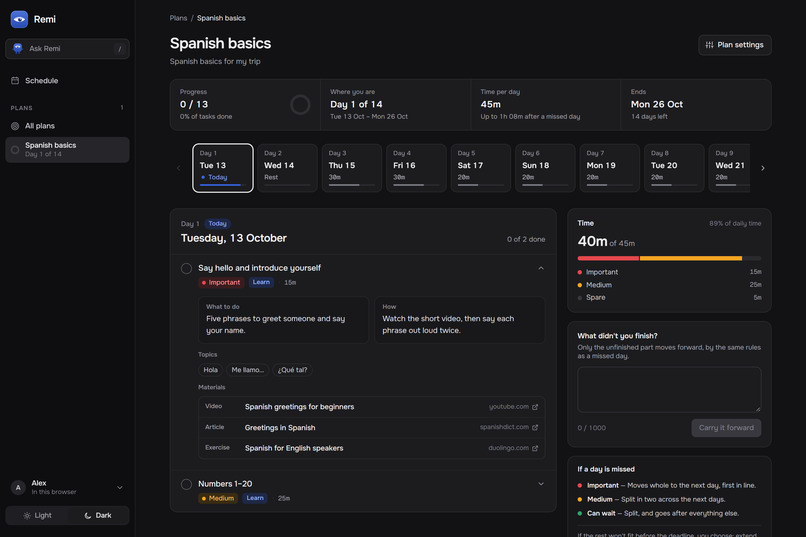This screenshot has height=537, width=806.
Task: Click the slash shortcut badge in Ask Remi
Action: [x=120, y=49]
